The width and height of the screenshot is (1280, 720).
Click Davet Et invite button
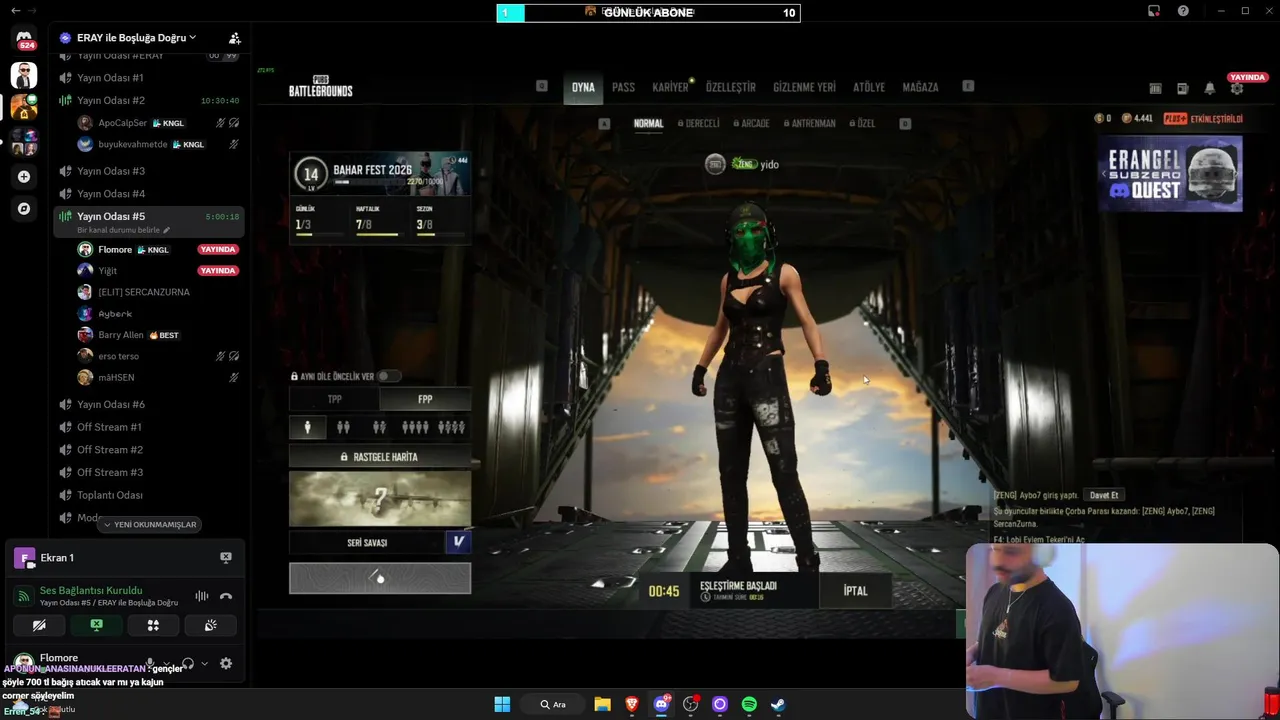[x=1104, y=495]
